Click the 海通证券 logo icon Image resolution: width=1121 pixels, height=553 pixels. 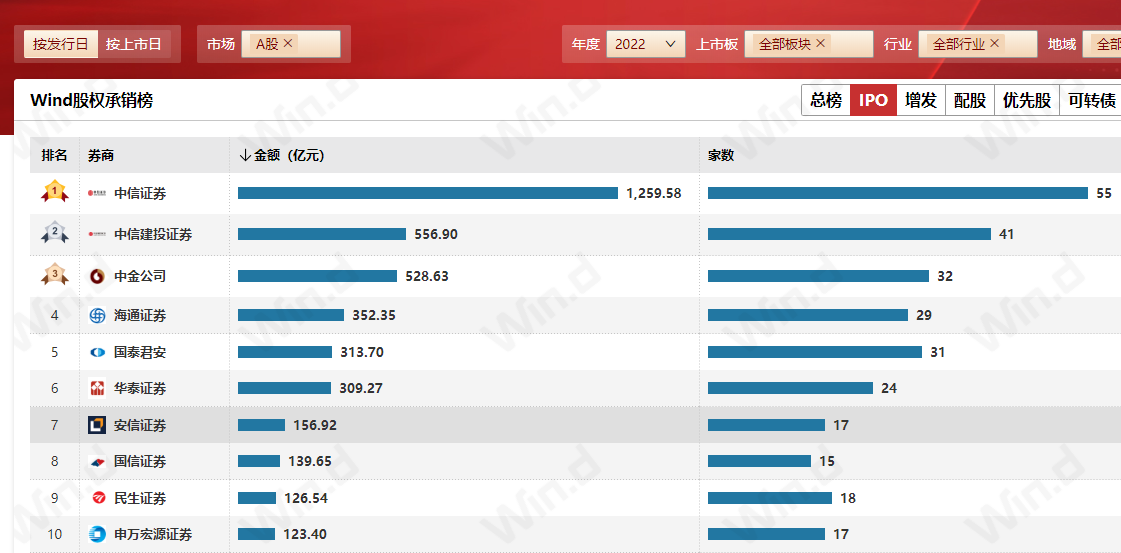[x=97, y=316]
